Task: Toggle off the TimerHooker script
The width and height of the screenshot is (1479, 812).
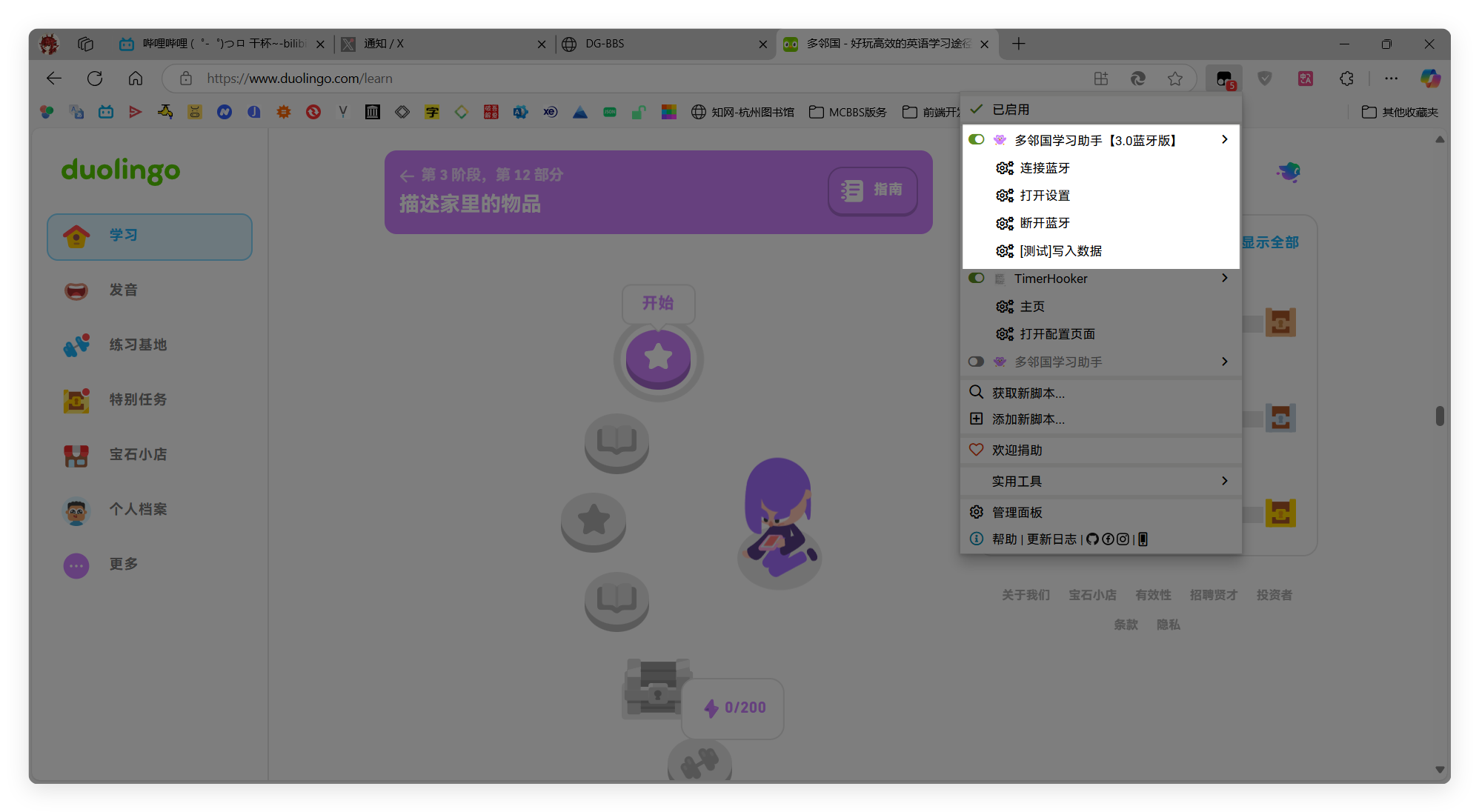Action: click(x=977, y=278)
